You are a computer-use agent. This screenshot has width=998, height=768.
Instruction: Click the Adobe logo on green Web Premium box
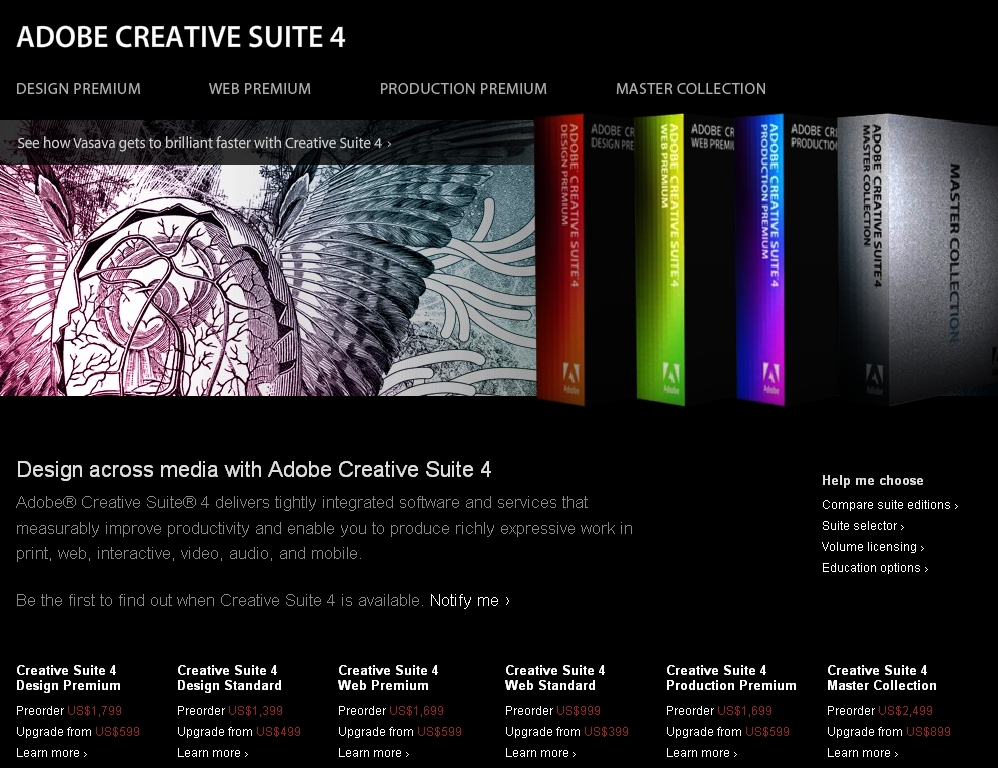[668, 380]
